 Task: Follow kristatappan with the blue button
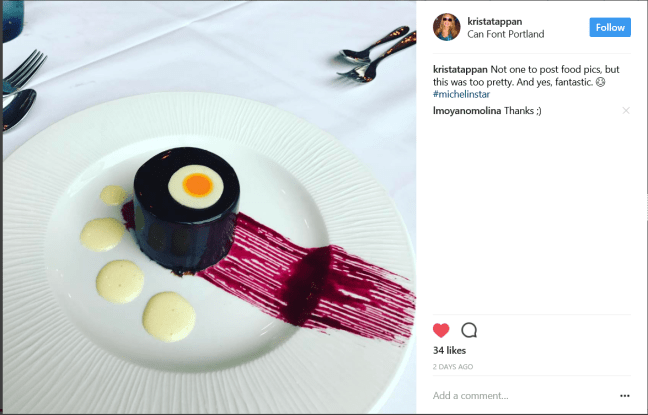tap(610, 27)
